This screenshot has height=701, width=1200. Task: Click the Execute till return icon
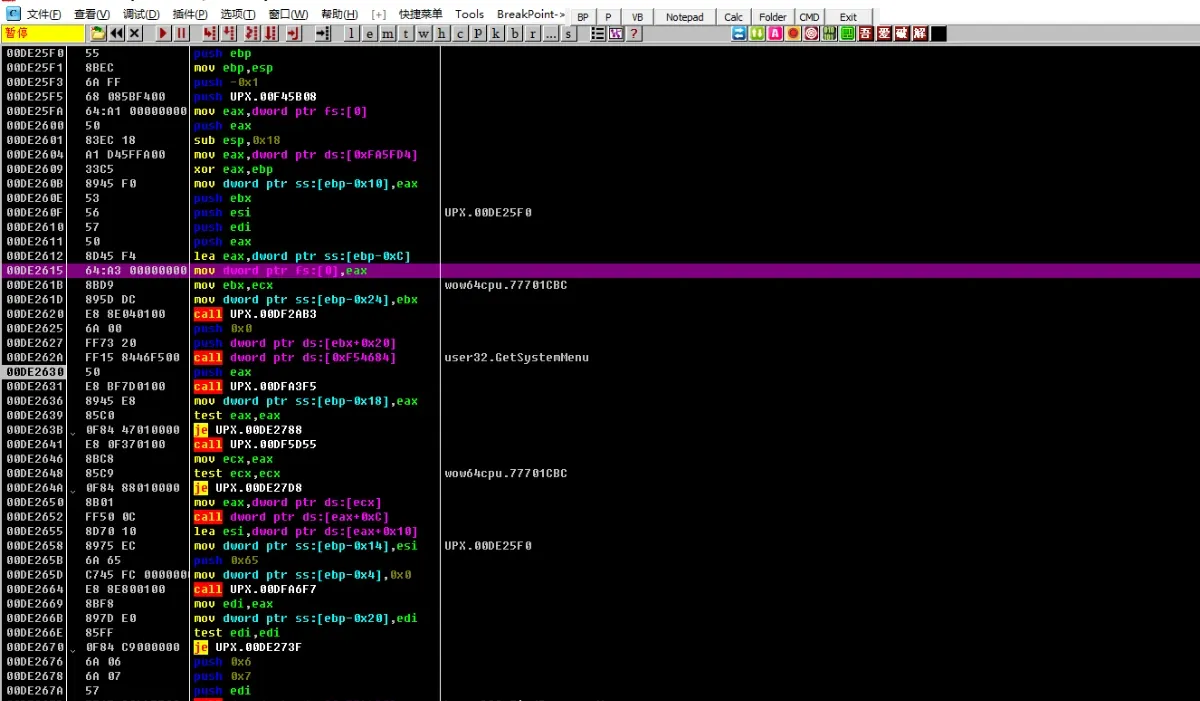[x=293, y=33]
